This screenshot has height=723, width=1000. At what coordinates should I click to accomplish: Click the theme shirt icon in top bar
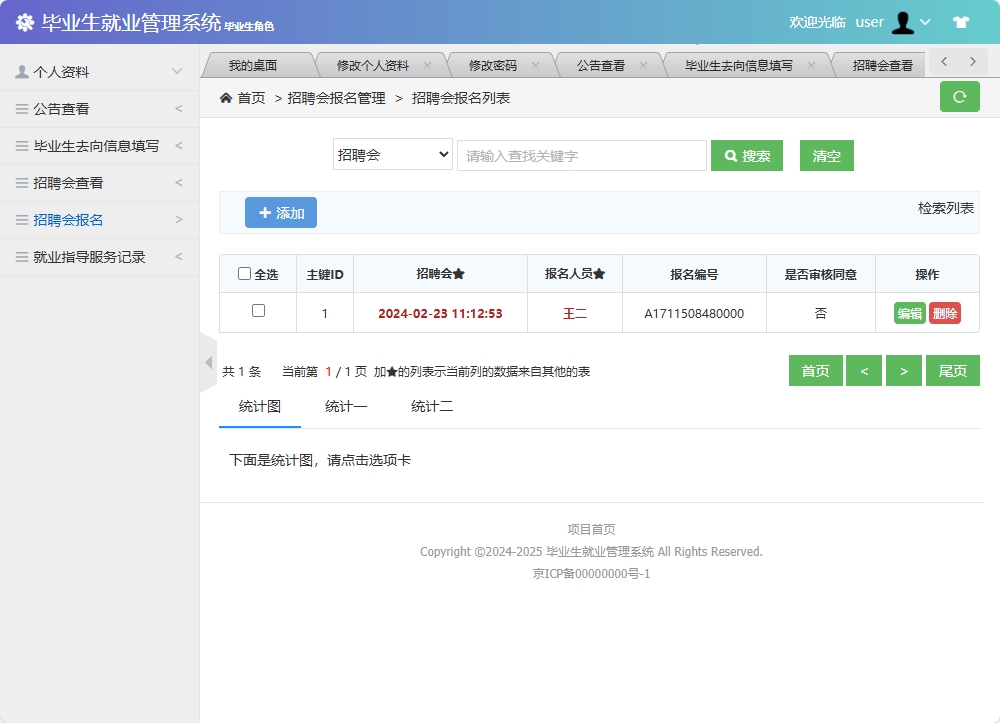pos(961,21)
